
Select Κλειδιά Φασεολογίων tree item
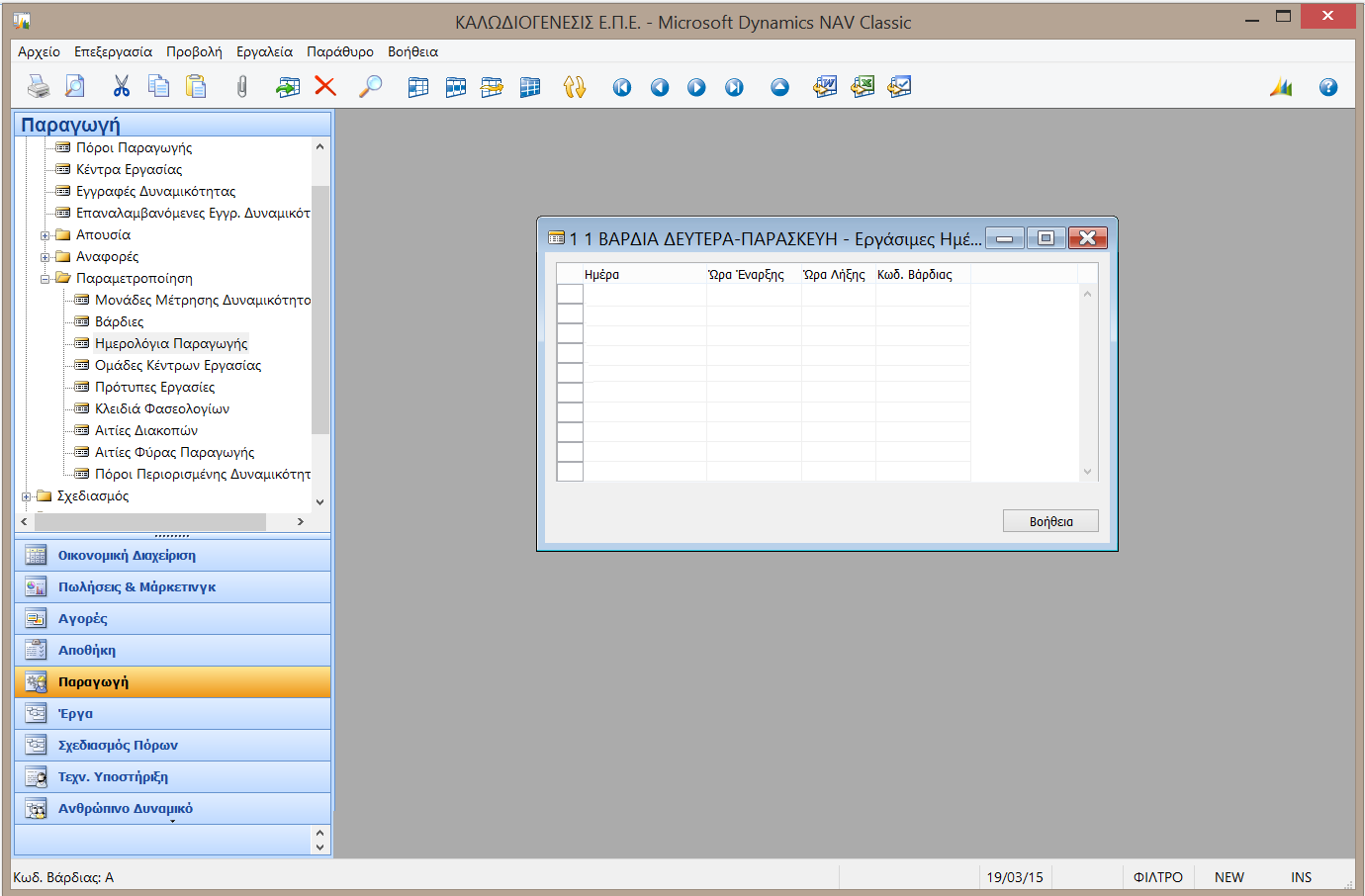coord(162,408)
